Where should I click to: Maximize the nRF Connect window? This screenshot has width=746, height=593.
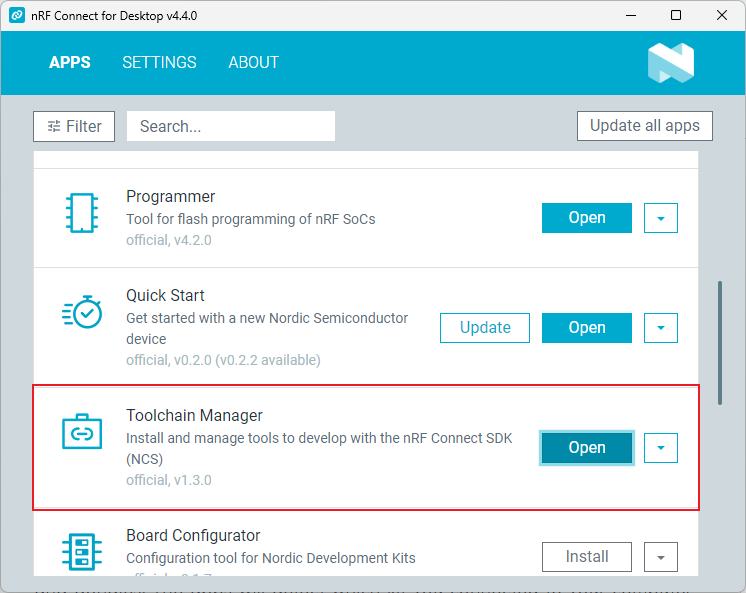click(676, 15)
